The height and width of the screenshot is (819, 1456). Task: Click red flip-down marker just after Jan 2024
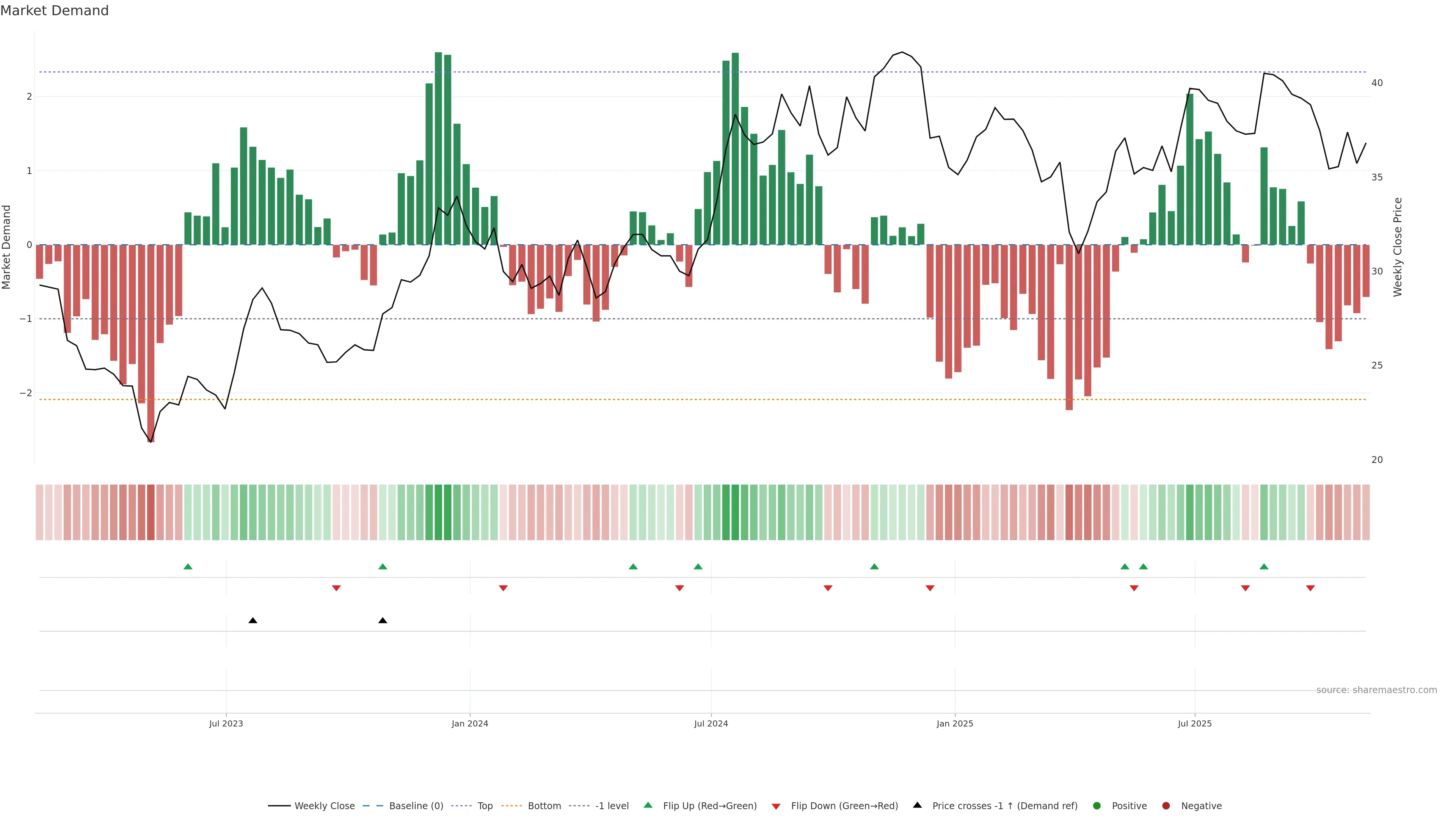[x=503, y=588]
